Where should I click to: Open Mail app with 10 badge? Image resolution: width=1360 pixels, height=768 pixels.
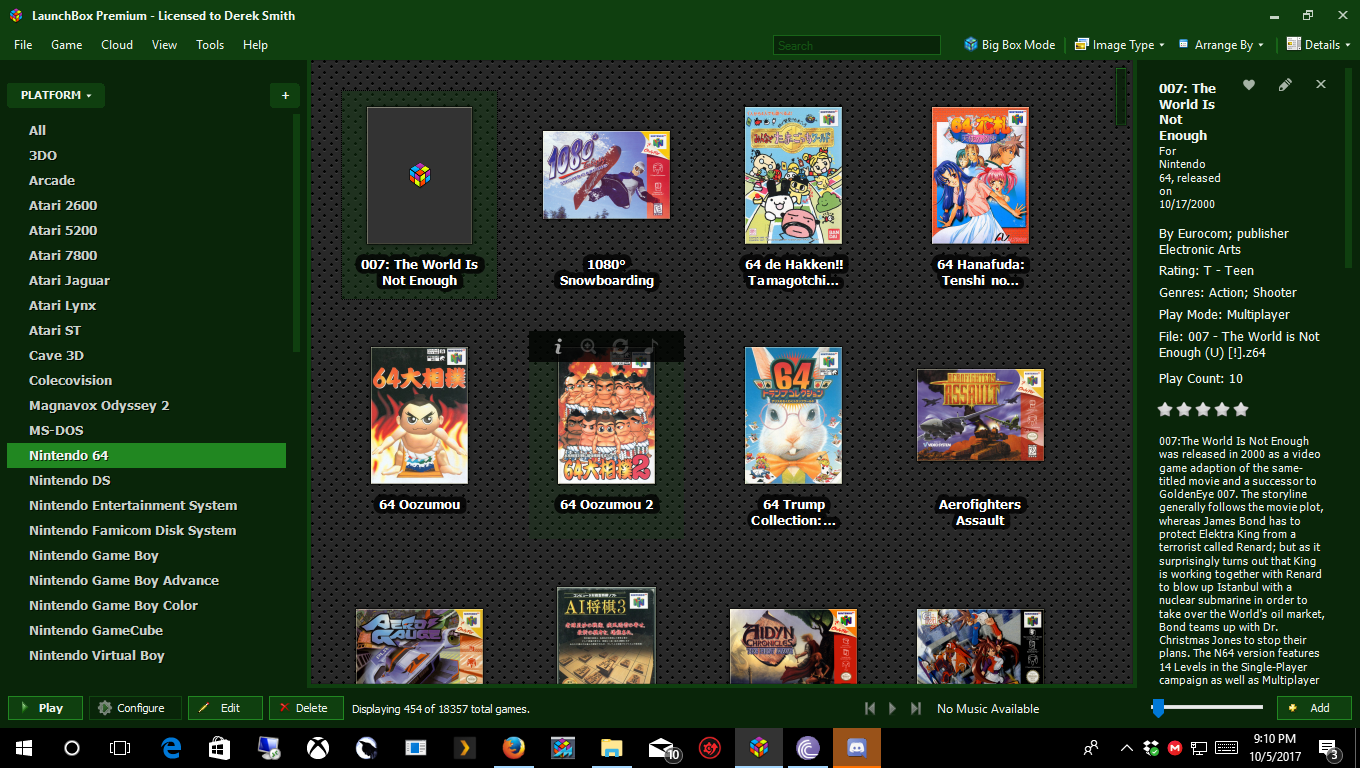coord(662,748)
